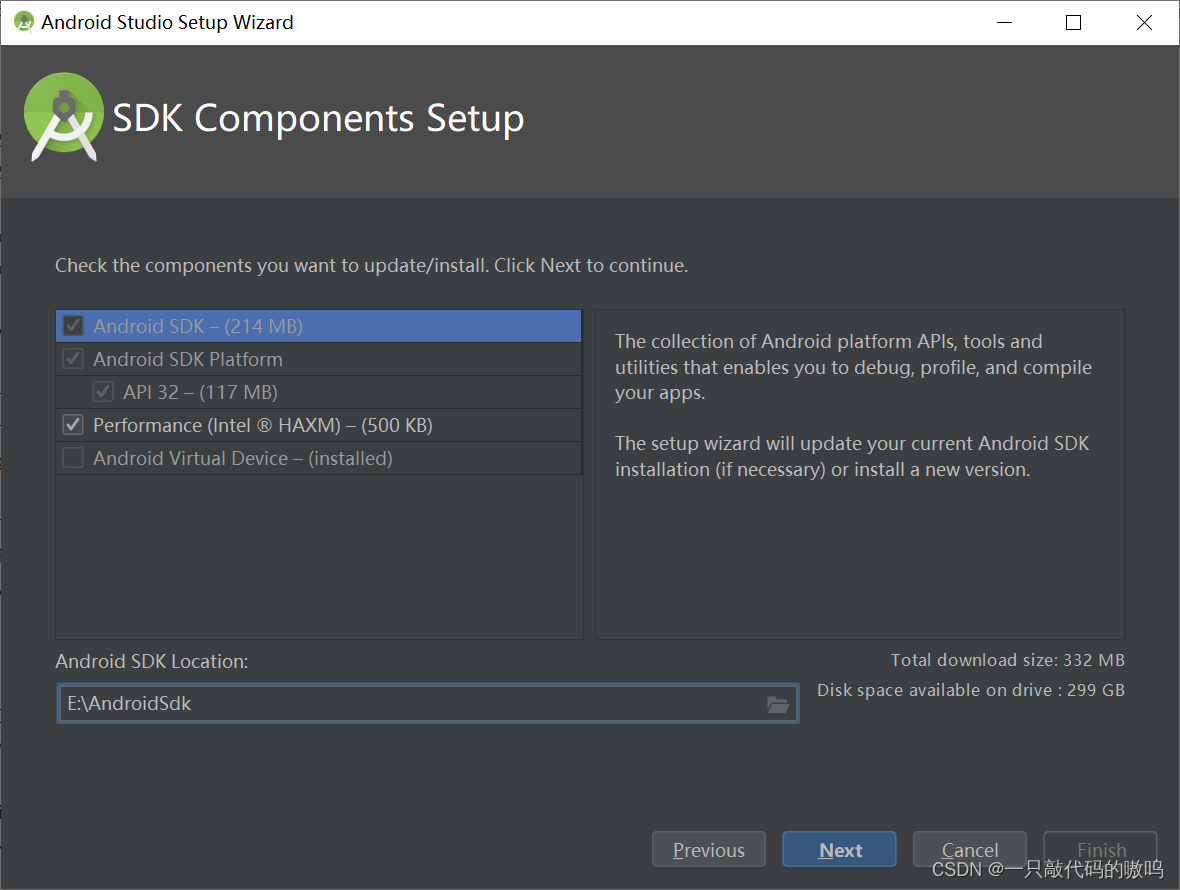
Task: Select the Android SDK – (214 MB) row
Action: pyautogui.click(x=318, y=326)
